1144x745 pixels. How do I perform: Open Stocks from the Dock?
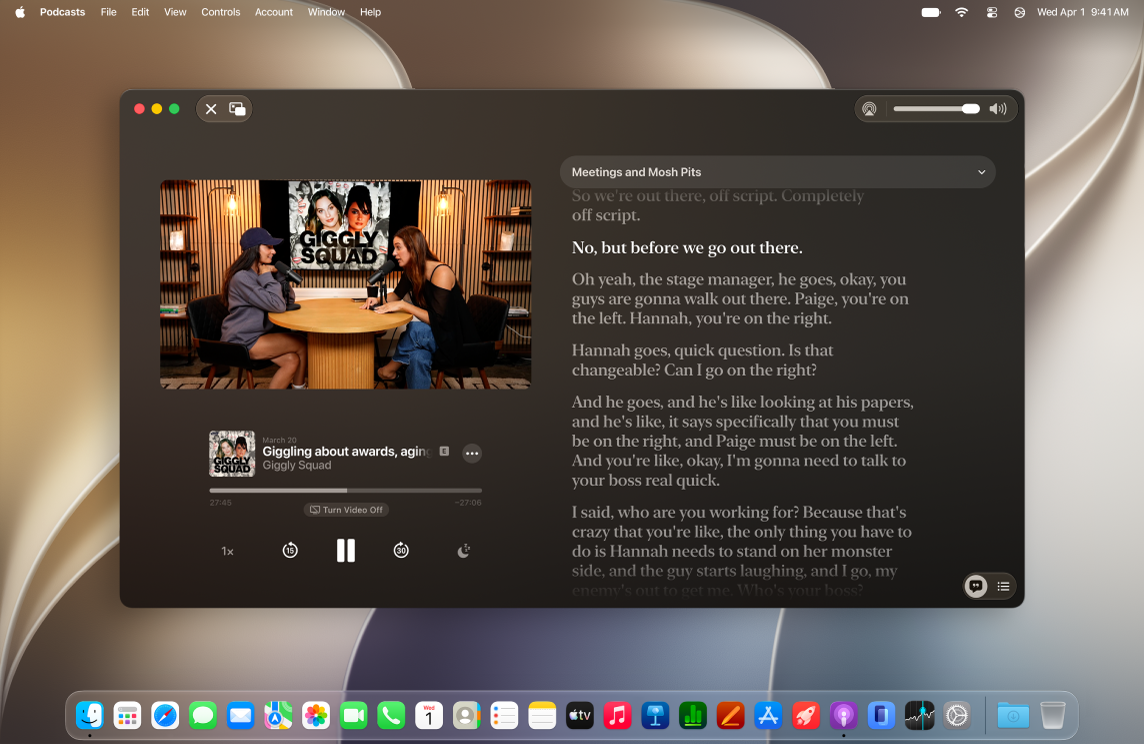tap(919, 716)
